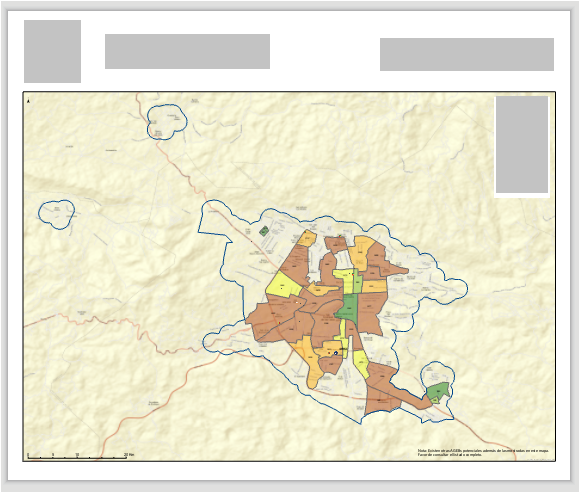Screen dimensions: 580x493
Task: Select the green polygon inside southeast circular boundary
Action: tap(438, 391)
